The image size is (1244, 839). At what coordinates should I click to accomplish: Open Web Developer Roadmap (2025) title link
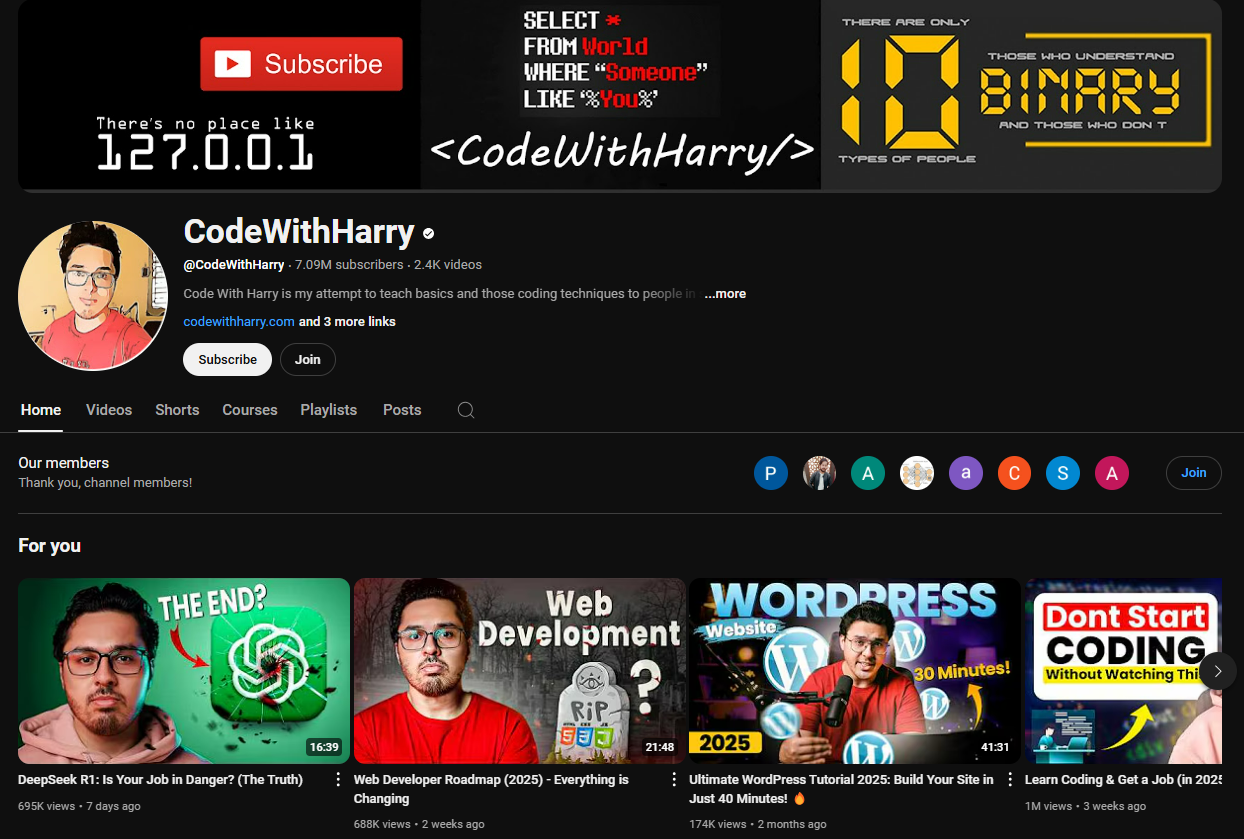[491, 789]
